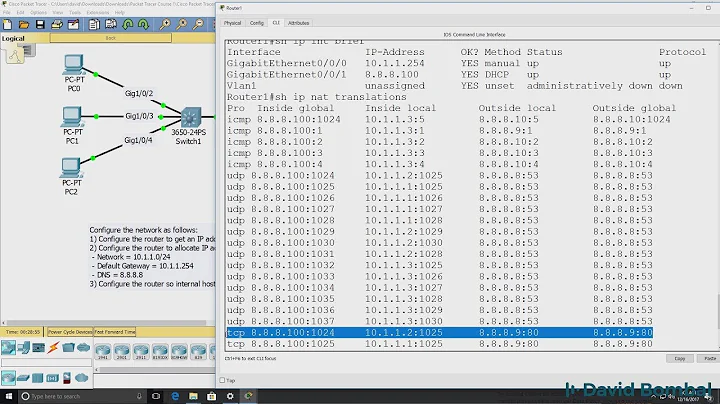Click the CLI vertical scrollbar
720x404 pixels.
coord(717,311)
